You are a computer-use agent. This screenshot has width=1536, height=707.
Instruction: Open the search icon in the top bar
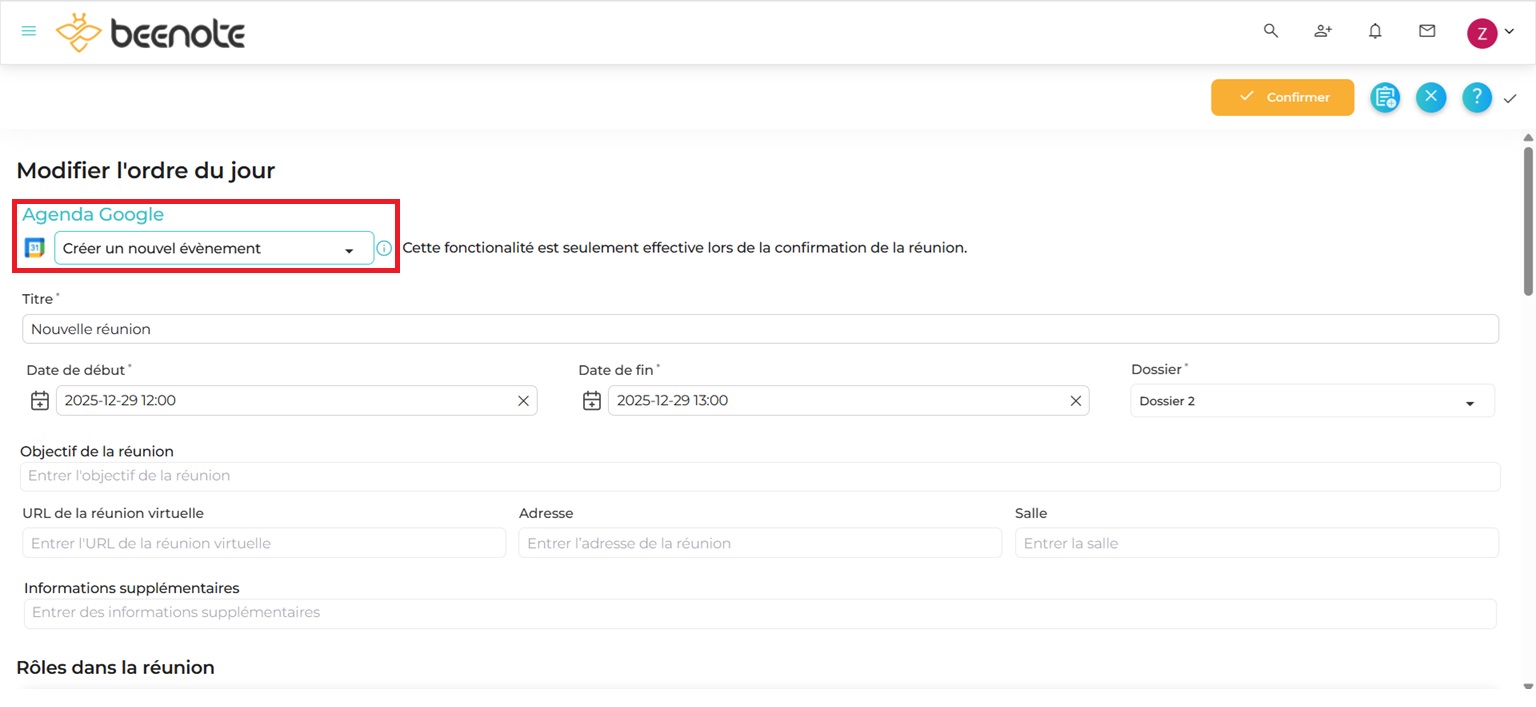coord(1270,31)
